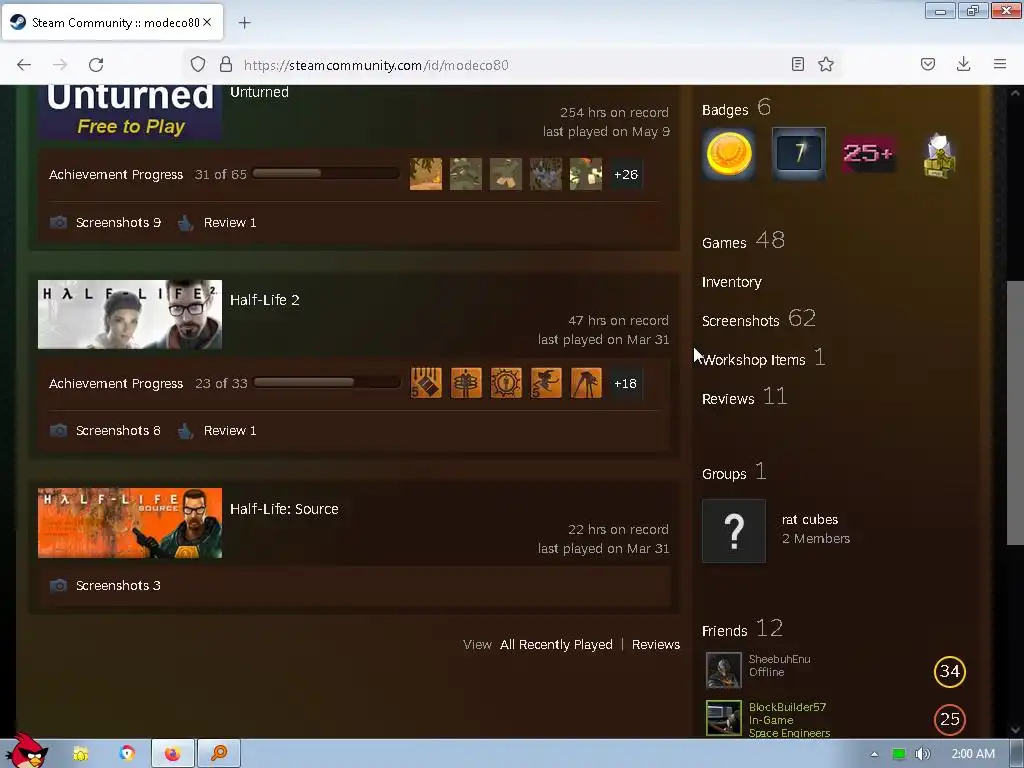The height and width of the screenshot is (768, 1024).
Task: View All Recently Played games
Action: (556, 645)
